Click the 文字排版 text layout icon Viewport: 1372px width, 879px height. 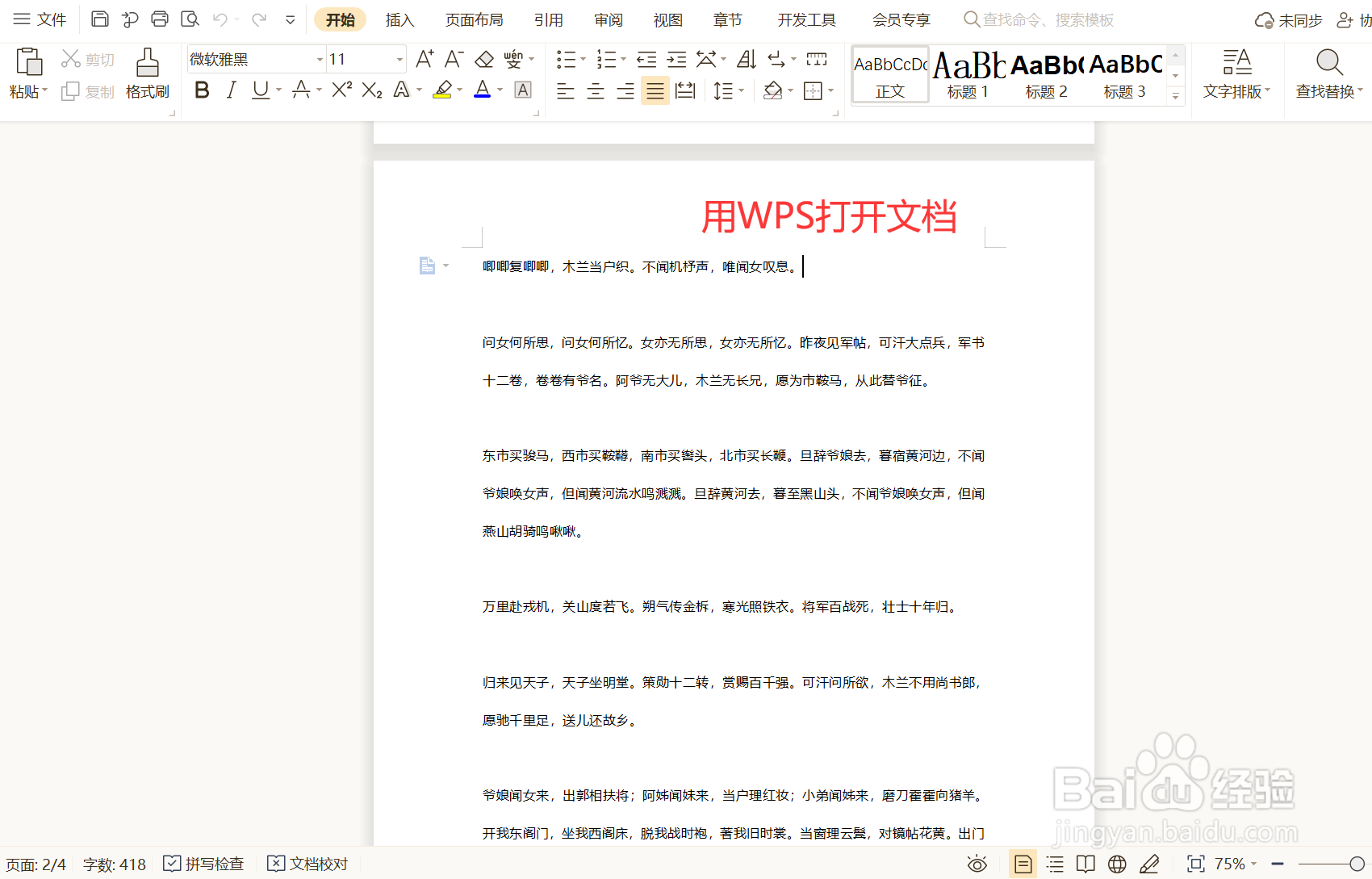click(x=1236, y=73)
